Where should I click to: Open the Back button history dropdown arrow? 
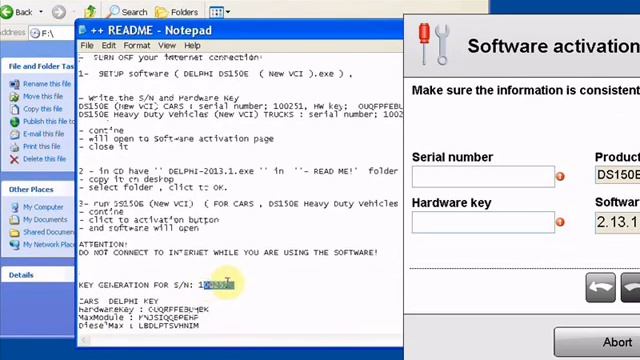pos(41,12)
